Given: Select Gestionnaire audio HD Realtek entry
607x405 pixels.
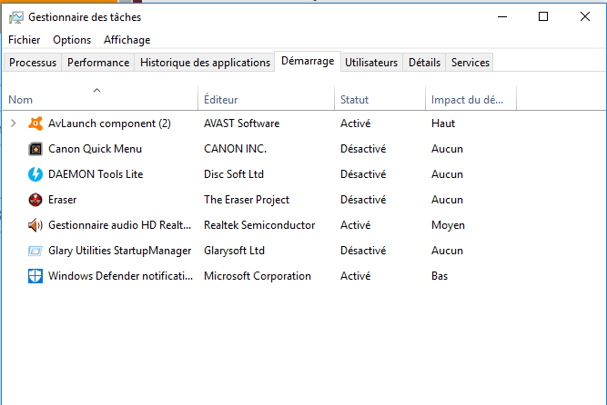Looking at the screenshot, I should click(120, 225).
